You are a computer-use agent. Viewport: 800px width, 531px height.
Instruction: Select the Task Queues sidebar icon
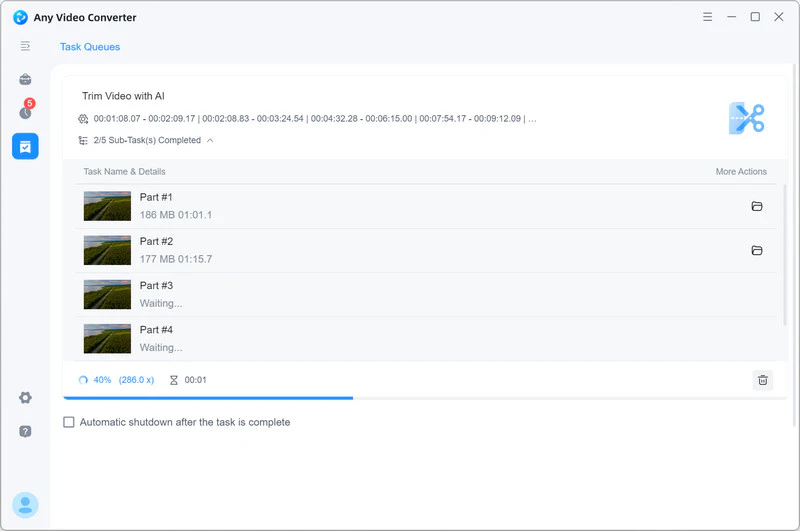pos(25,146)
